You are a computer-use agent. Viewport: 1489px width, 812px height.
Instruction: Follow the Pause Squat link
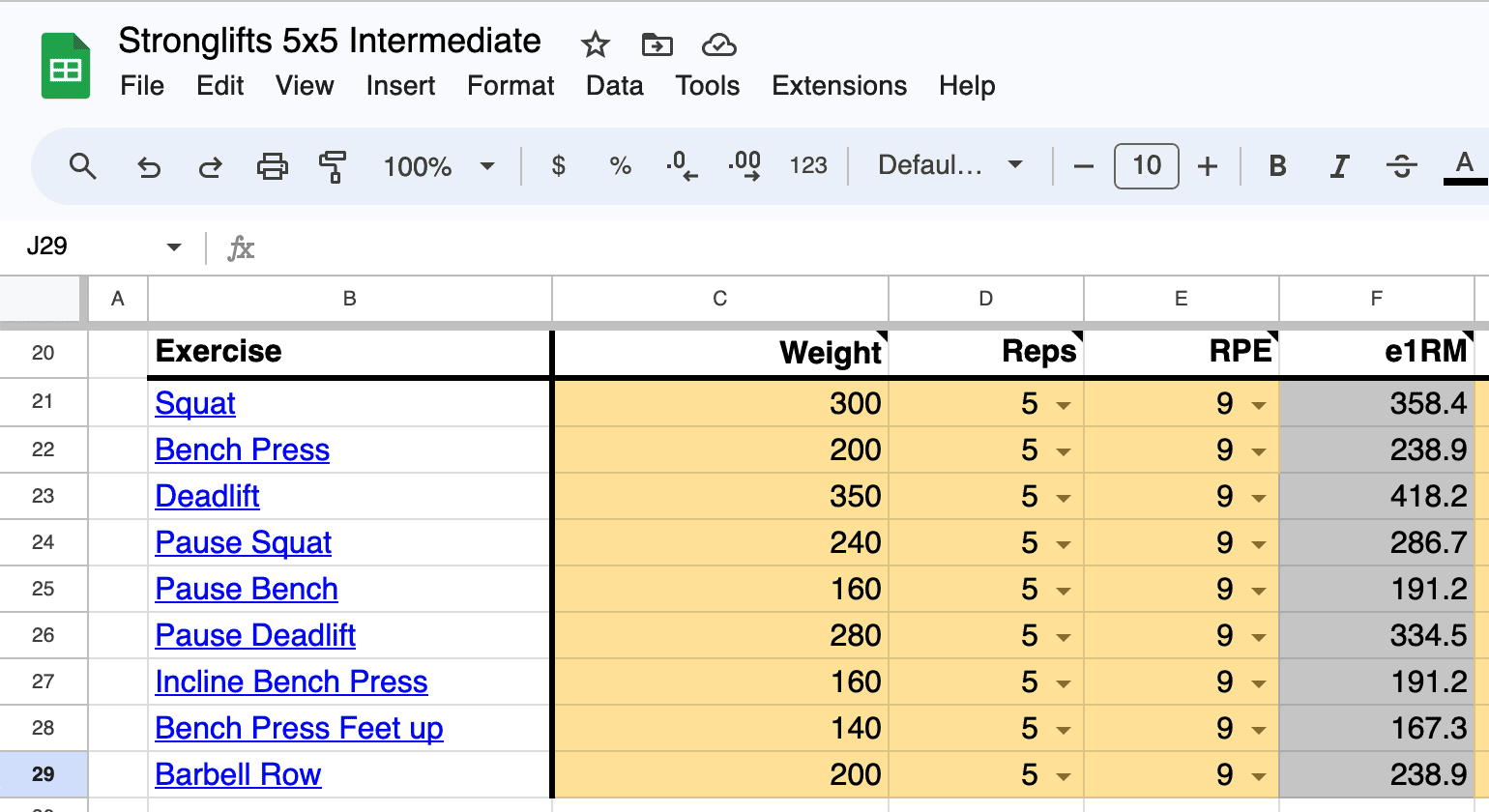pos(244,542)
